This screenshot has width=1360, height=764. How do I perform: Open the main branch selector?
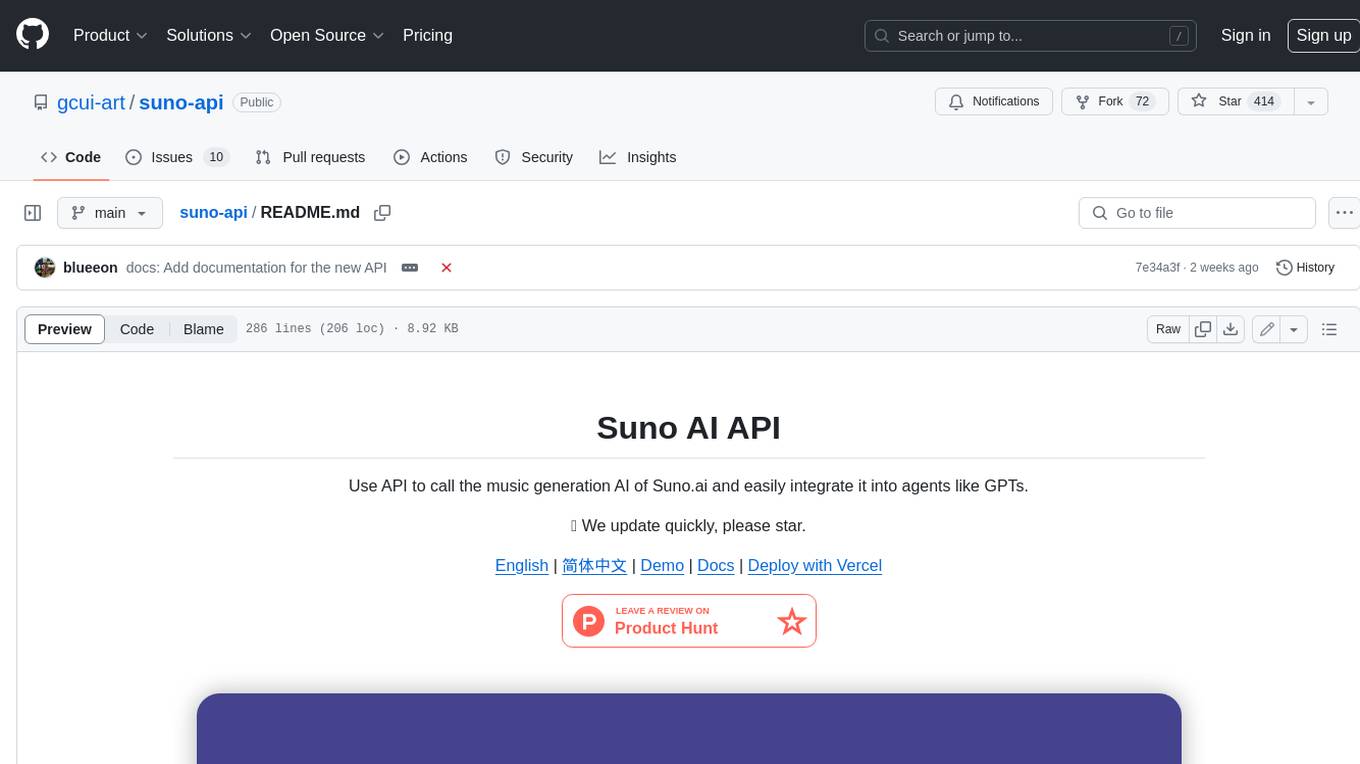[109, 213]
